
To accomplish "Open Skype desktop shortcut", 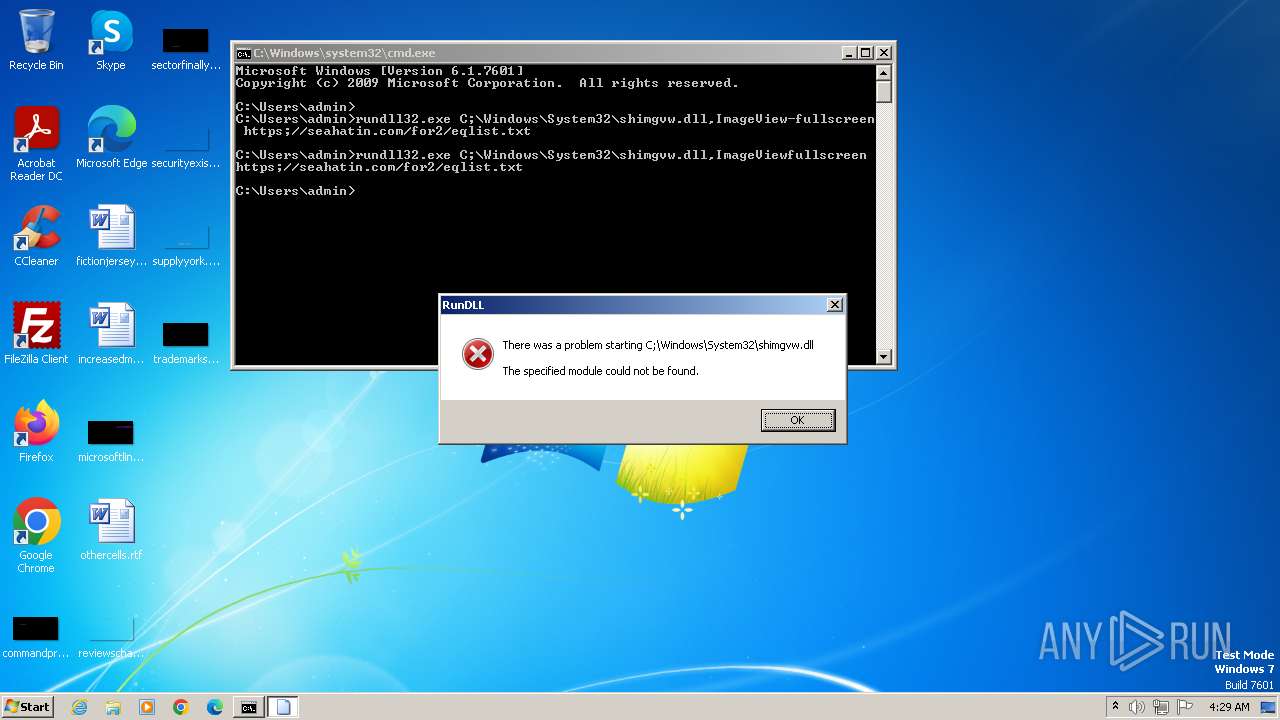I will click(111, 40).
